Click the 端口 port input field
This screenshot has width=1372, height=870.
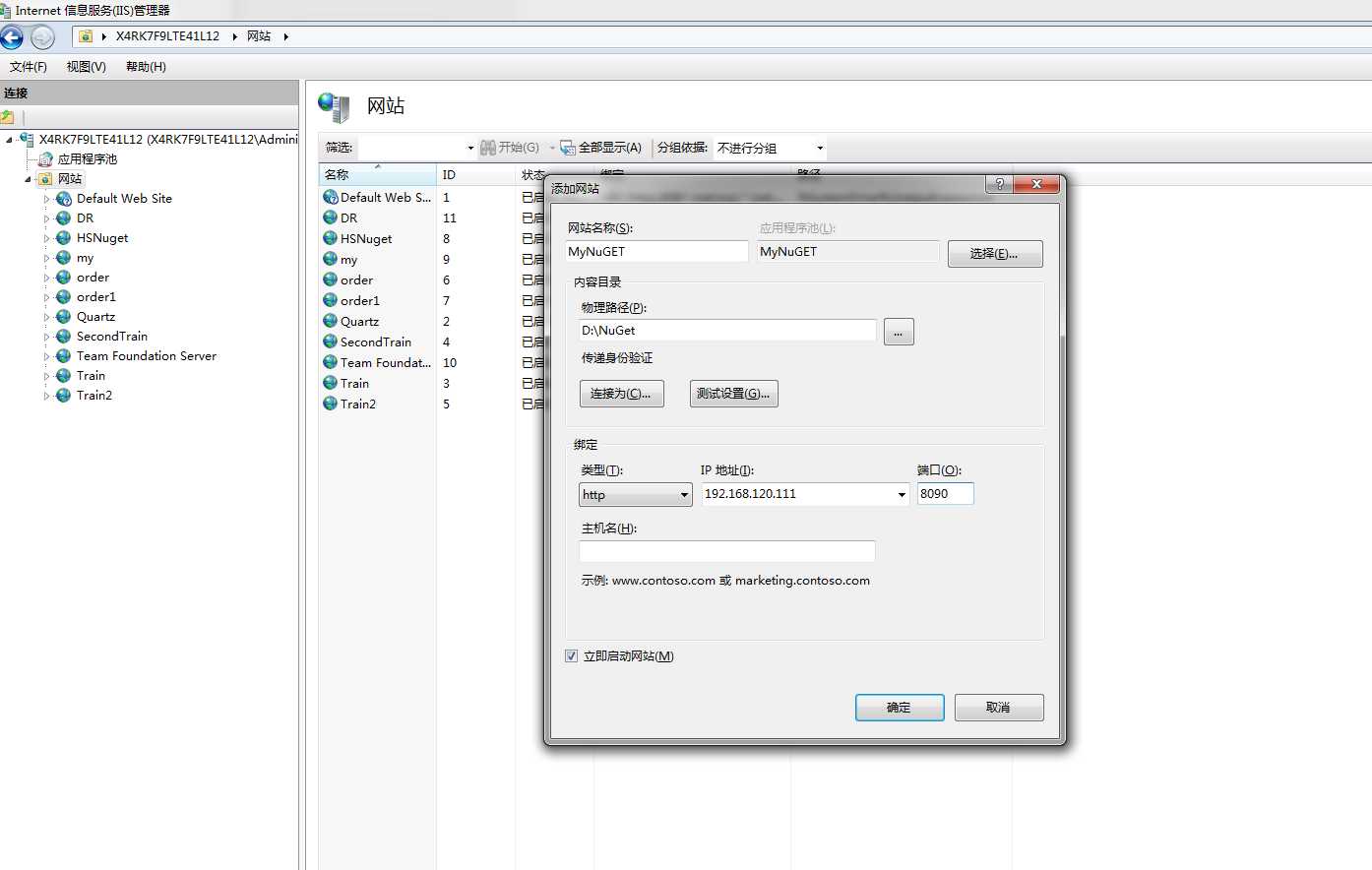click(x=945, y=494)
